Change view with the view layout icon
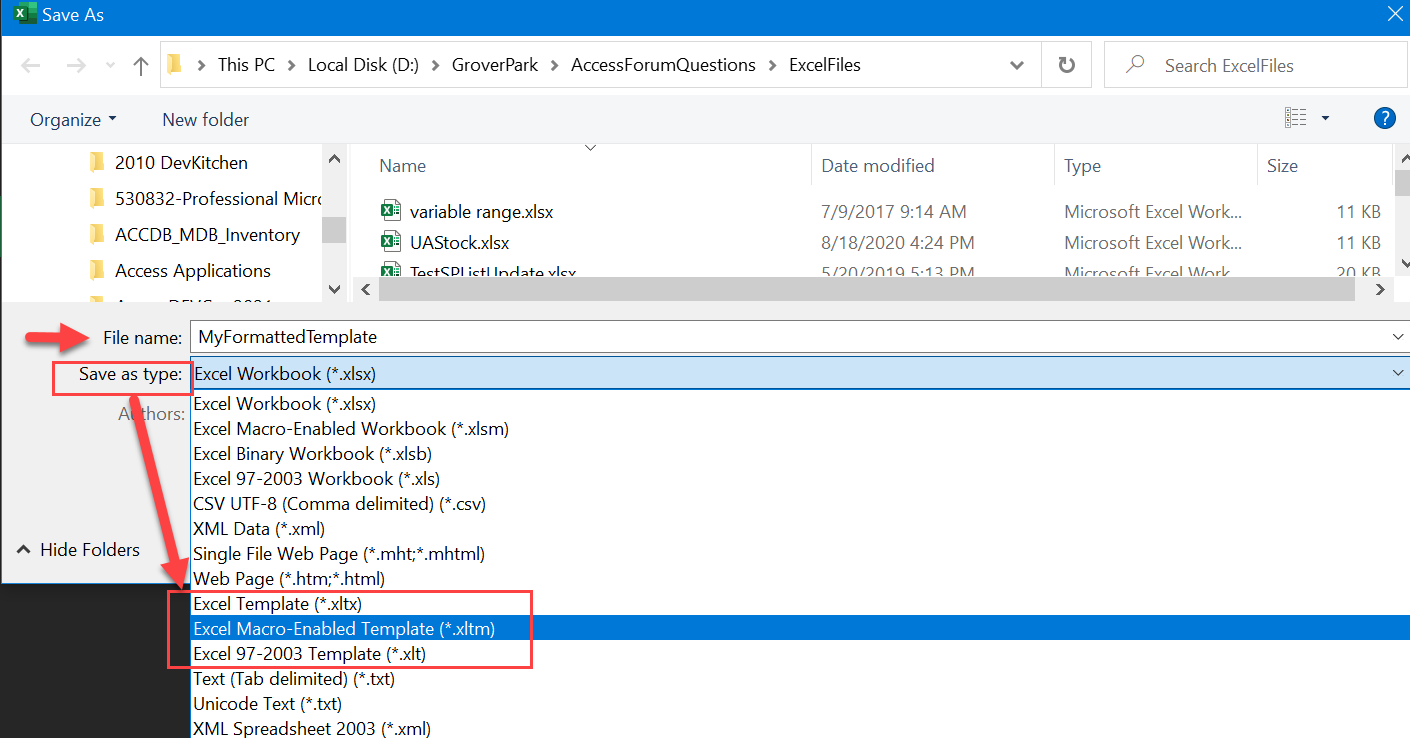Image resolution: width=1410 pixels, height=738 pixels. (x=1295, y=119)
